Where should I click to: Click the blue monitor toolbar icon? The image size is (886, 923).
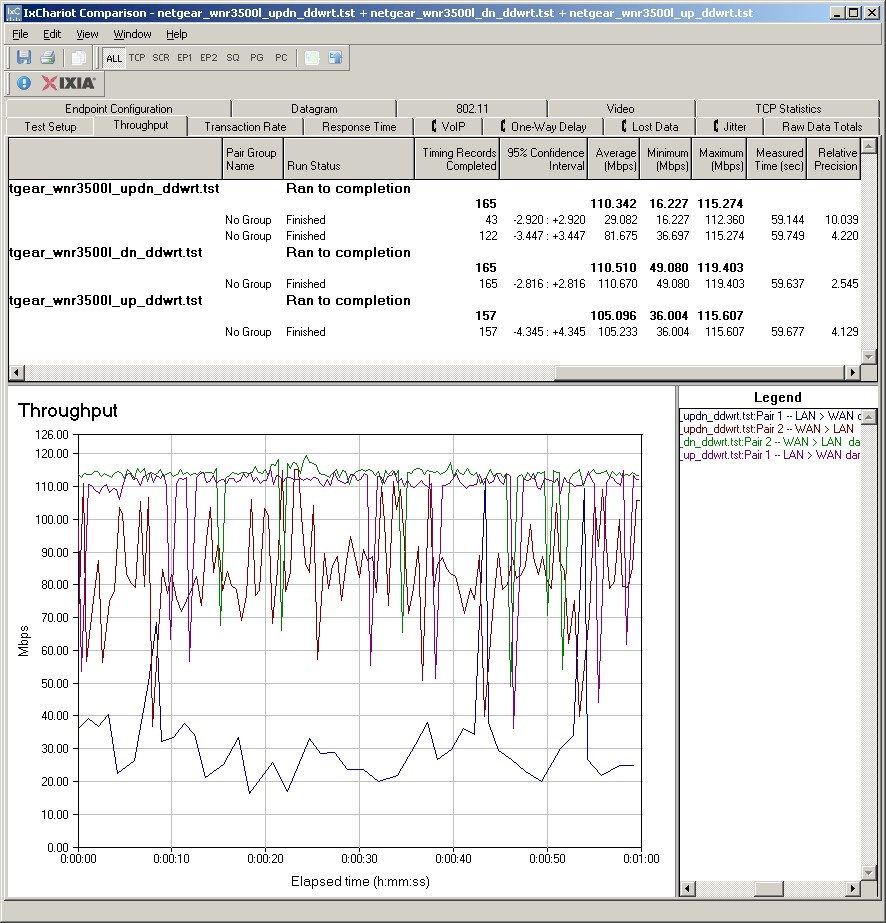click(x=336, y=58)
